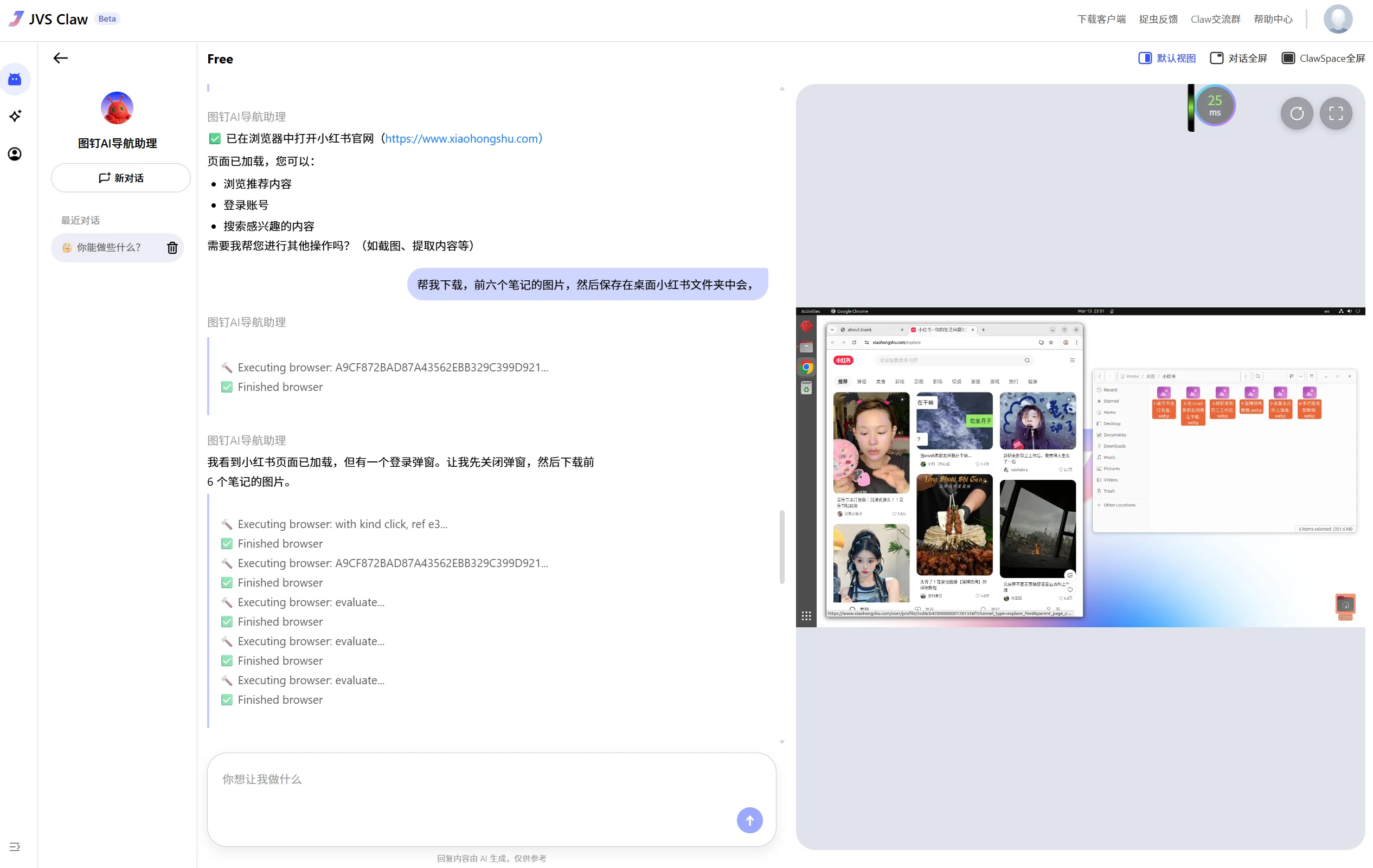
Task: Open 帮助中心 in top menu
Action: tap(1273, 20)
